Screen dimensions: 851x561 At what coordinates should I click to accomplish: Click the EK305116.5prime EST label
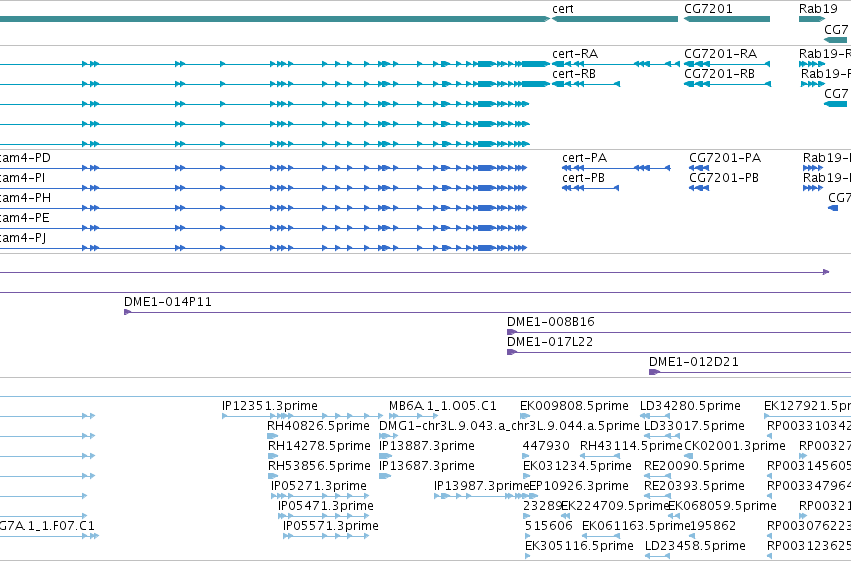(579, 546)
